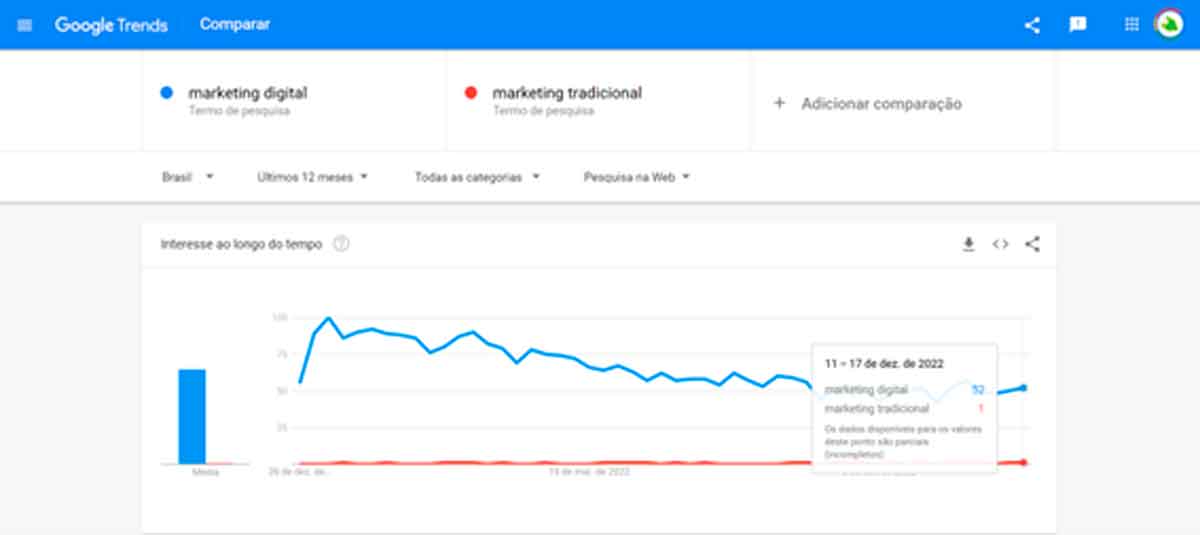Click the embed code icon on the chart
Image resolution: width=1200 pixels, height=535 pixels.
click(1000, 244)
